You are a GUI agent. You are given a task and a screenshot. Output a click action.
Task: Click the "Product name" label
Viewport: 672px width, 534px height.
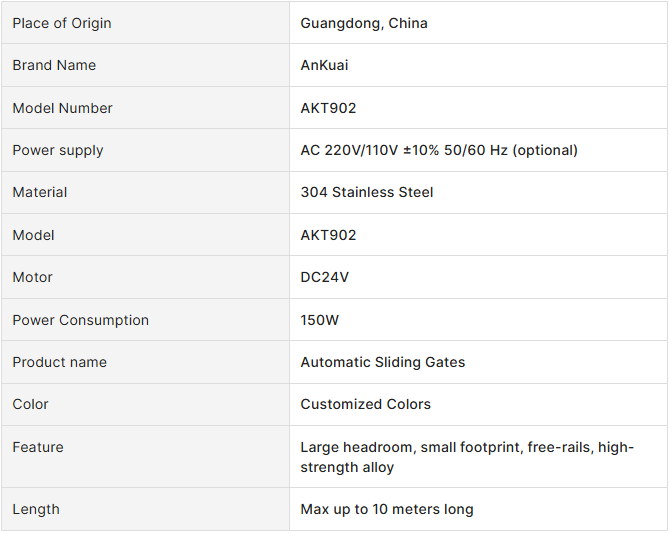point(59,362)
